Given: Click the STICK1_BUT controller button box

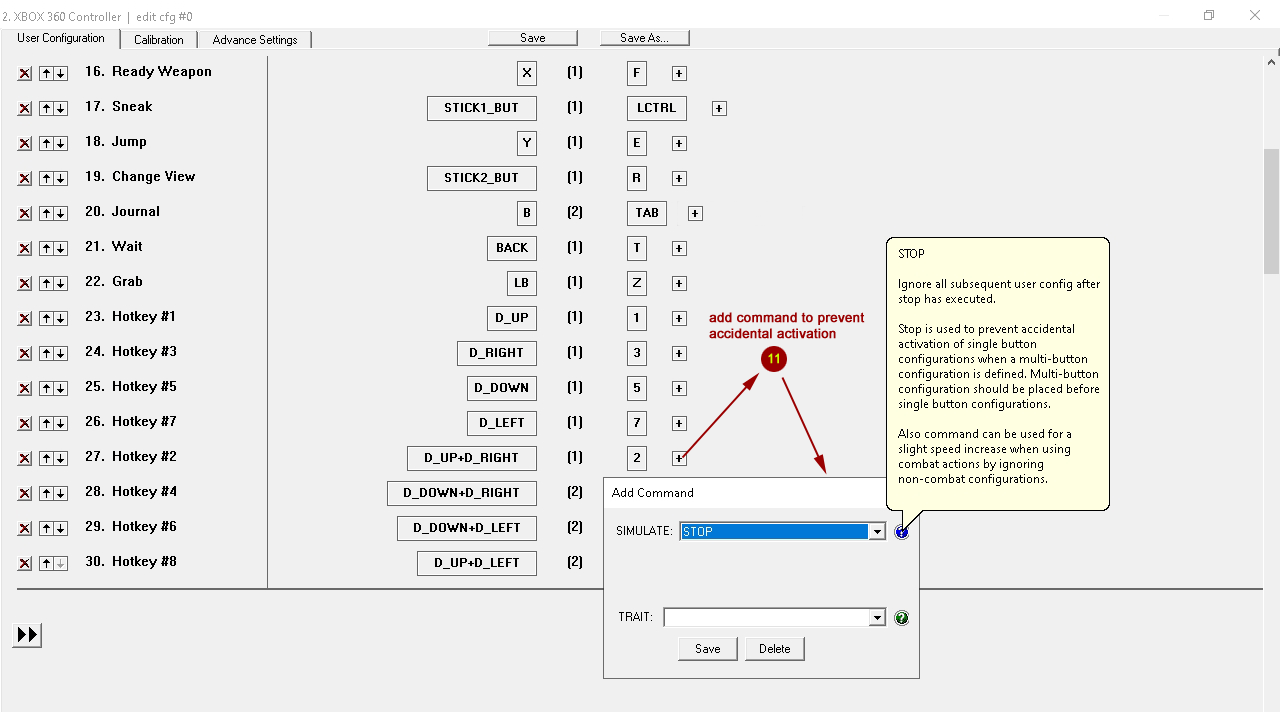Looking at the screenshot, I should pos(481,108).
